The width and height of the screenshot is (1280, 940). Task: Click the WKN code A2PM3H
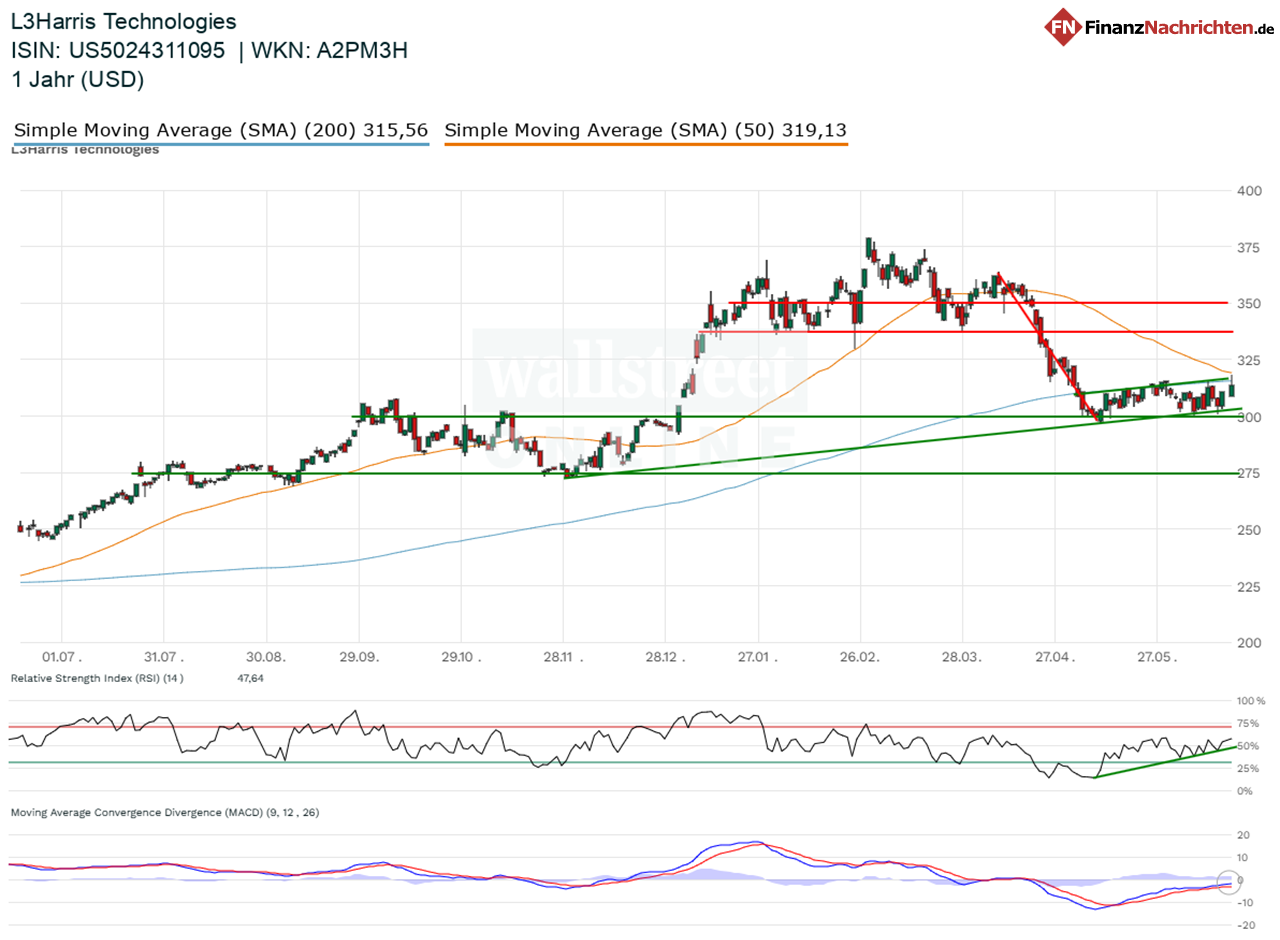click(362, 51)
